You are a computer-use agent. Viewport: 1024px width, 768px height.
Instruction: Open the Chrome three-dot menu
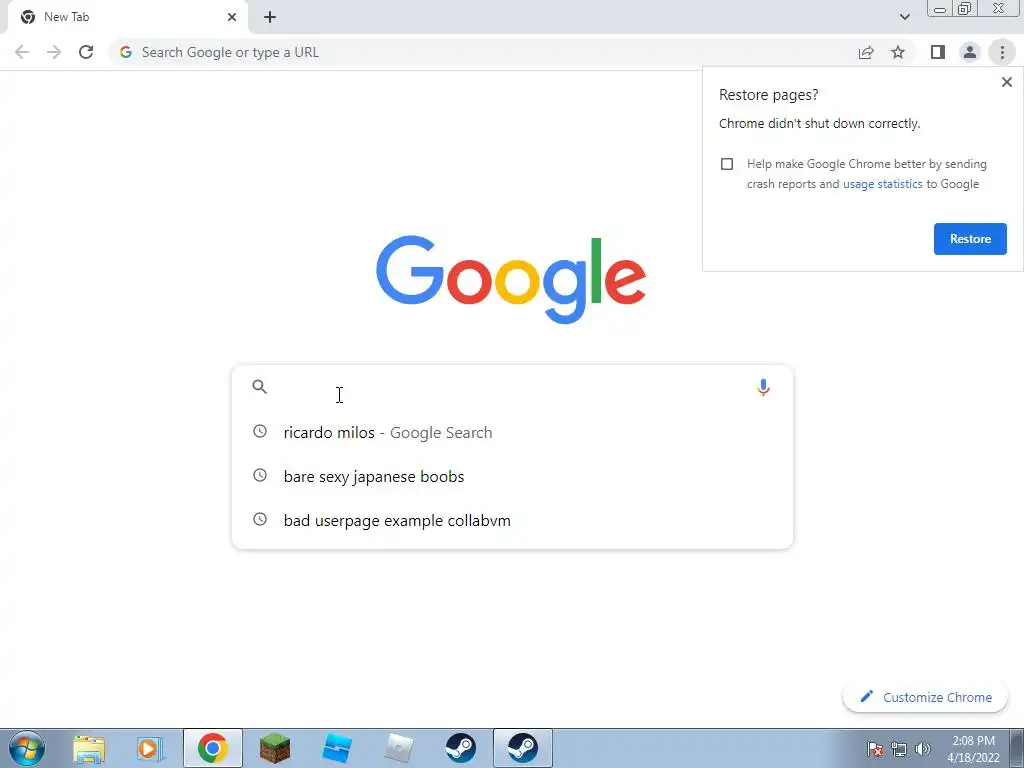pyautogui.click(x=1002, y=52)
